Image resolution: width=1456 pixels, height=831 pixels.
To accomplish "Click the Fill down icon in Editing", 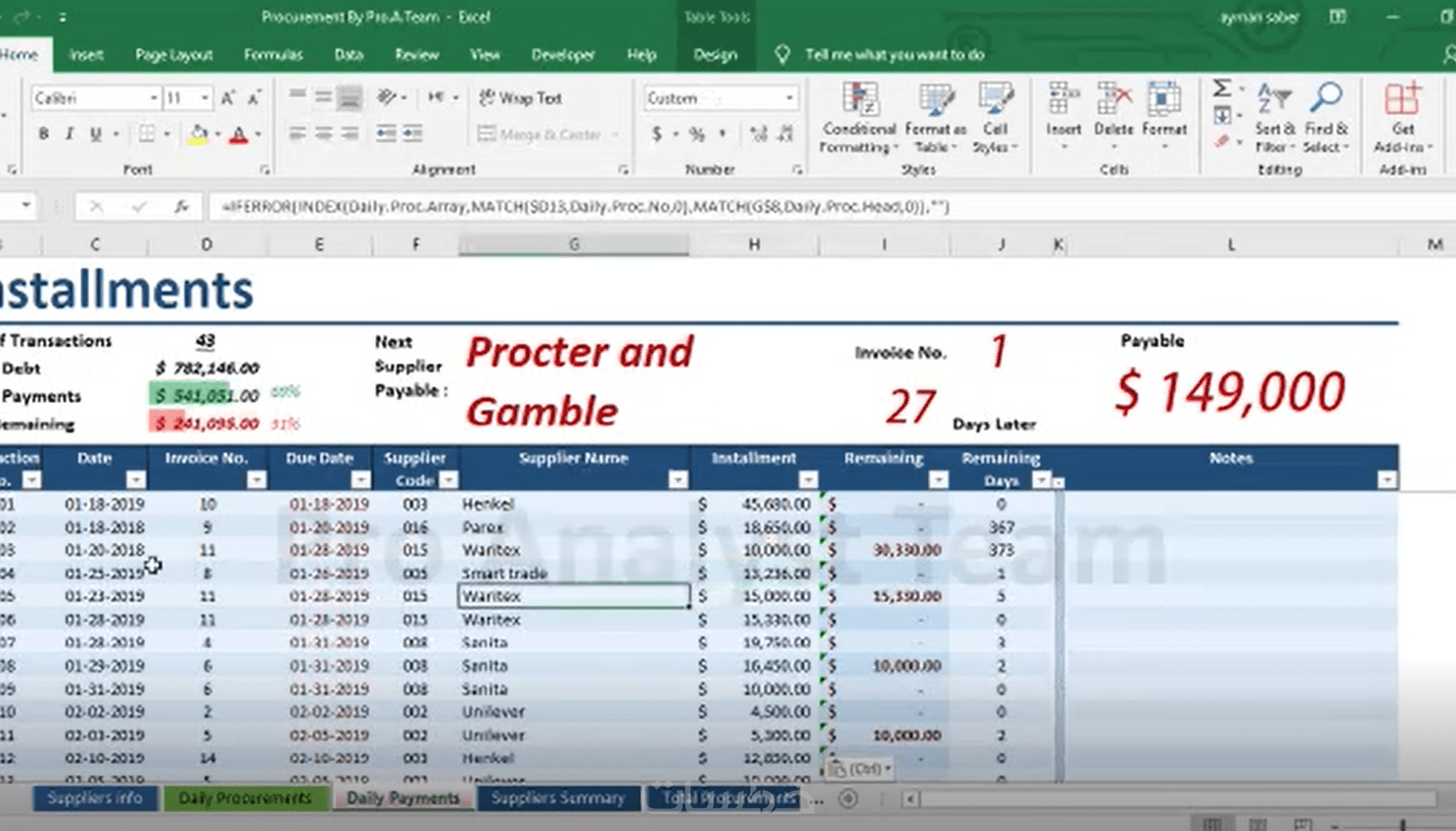I will (1222, 116).
